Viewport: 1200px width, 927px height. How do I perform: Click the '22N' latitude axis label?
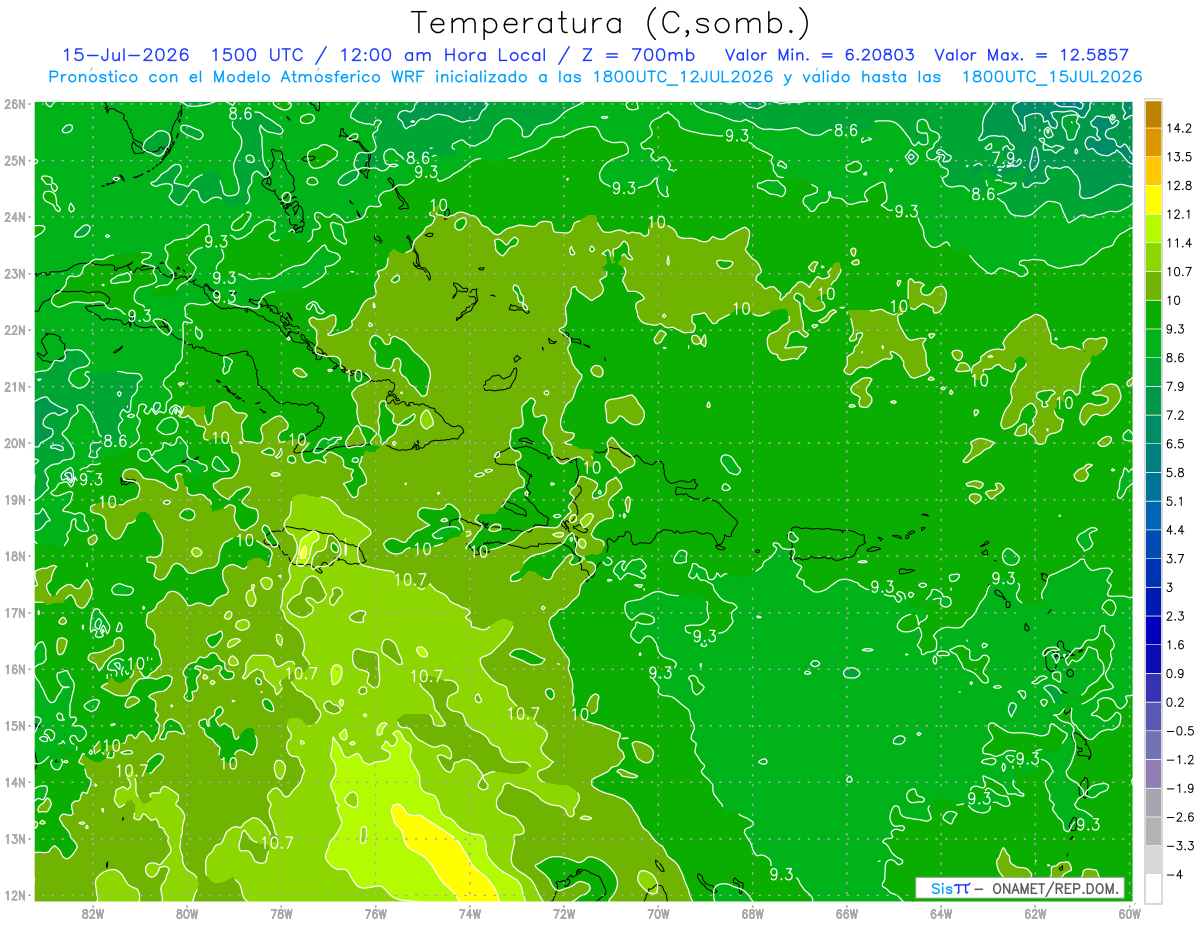(x=14, y=330)
